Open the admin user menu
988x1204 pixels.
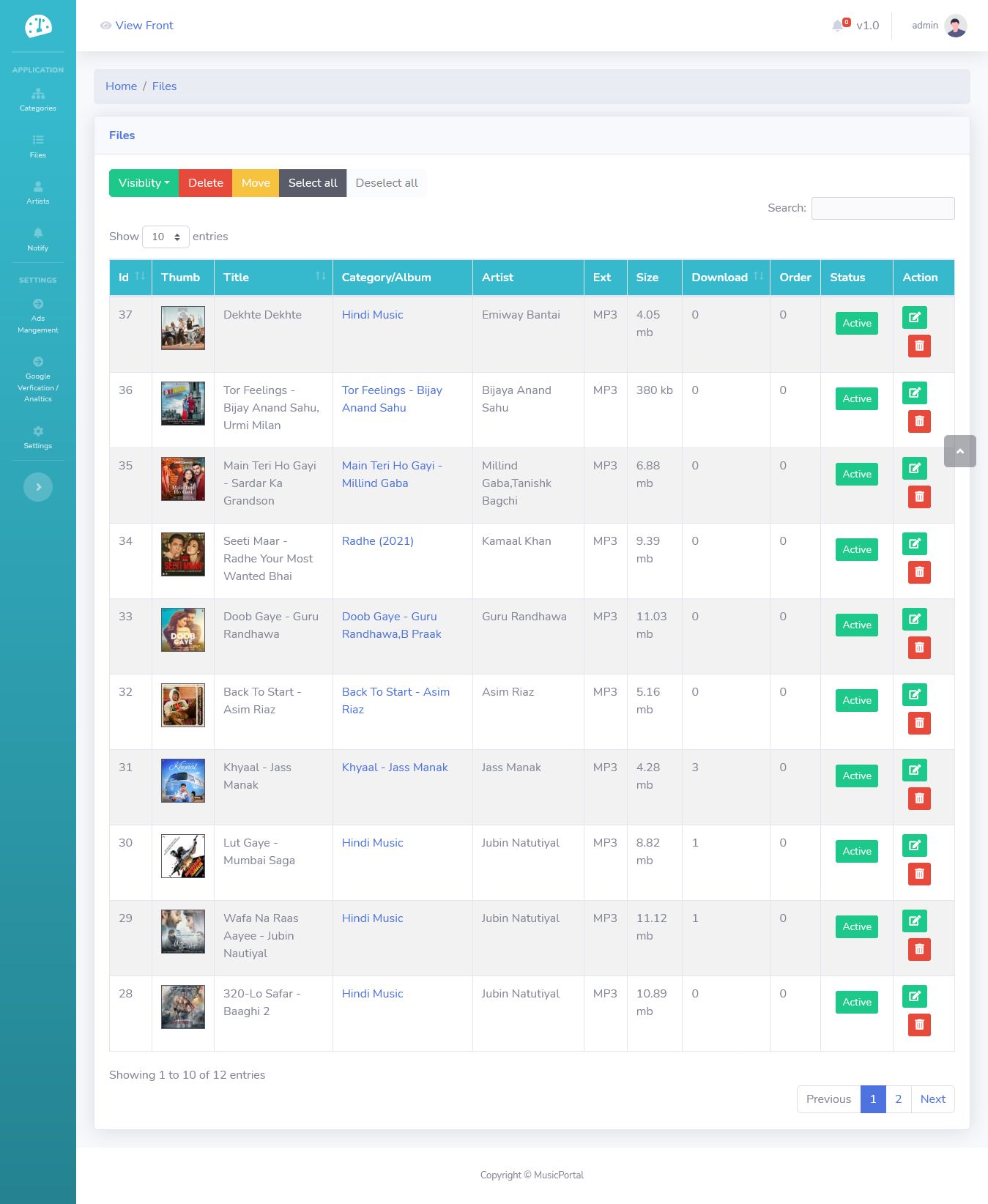click(x=939, y=26)
